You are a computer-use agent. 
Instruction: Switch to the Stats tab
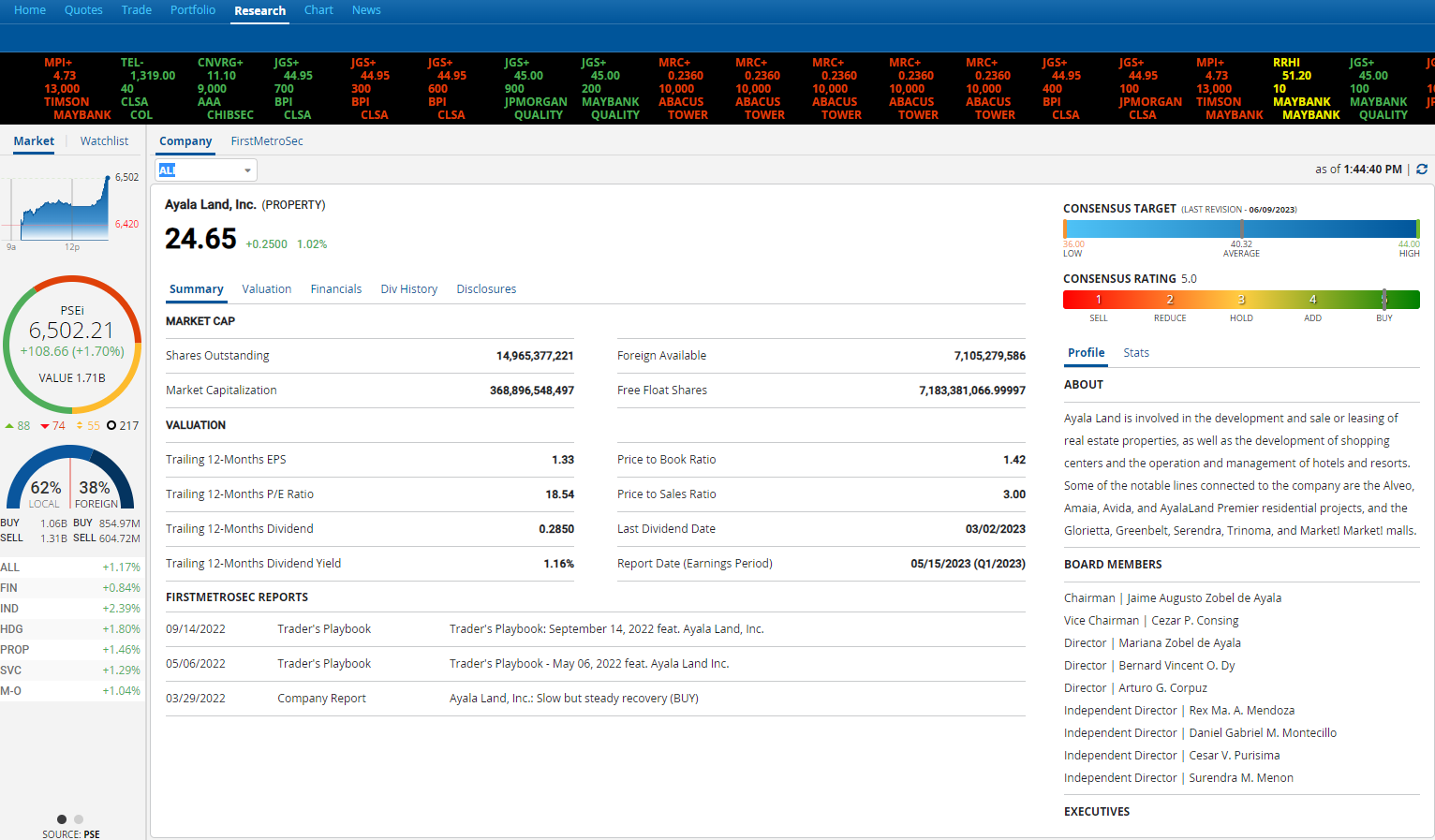[x=1136, y=353]
